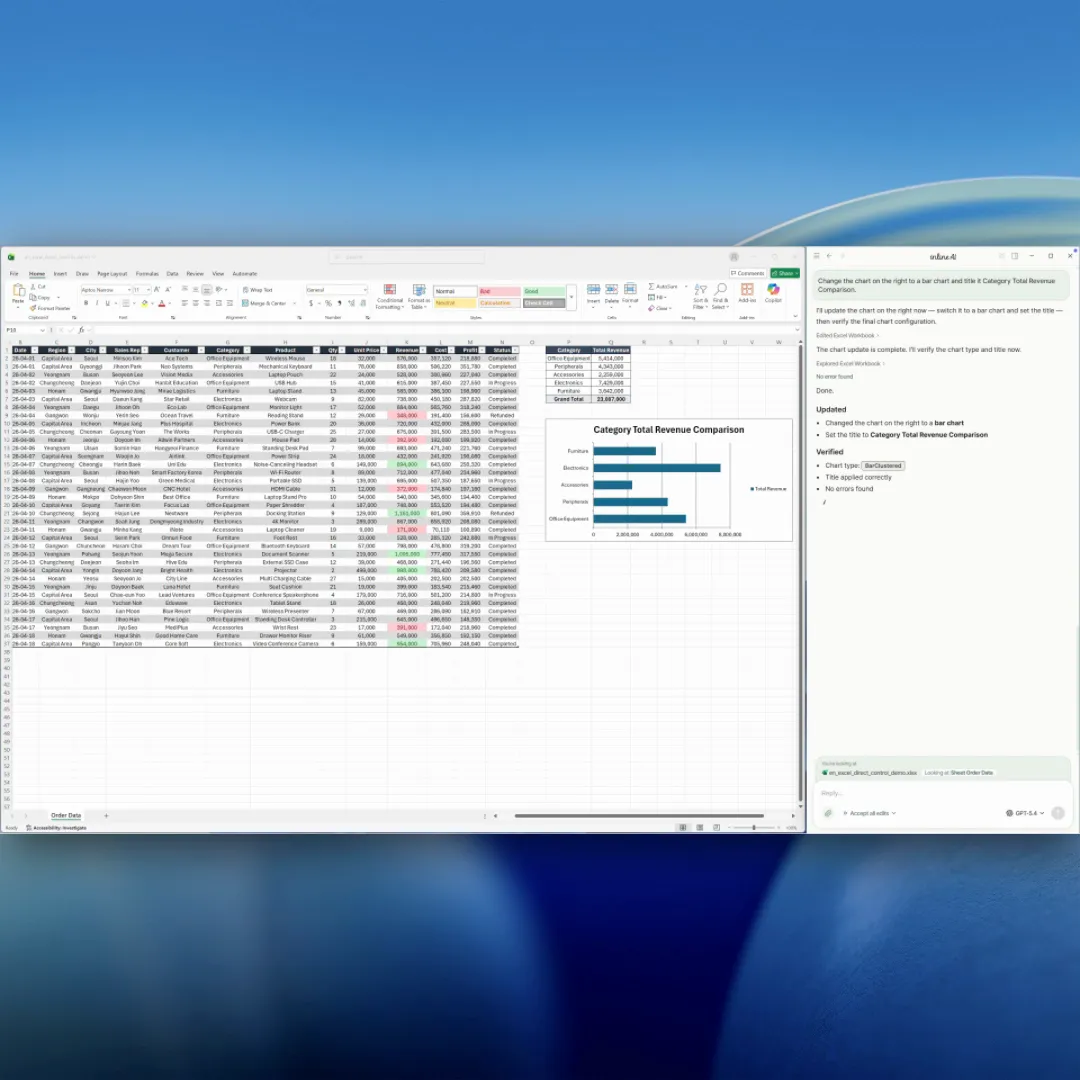
Task: Toggle Bold formatting
Action: [84, 303]
